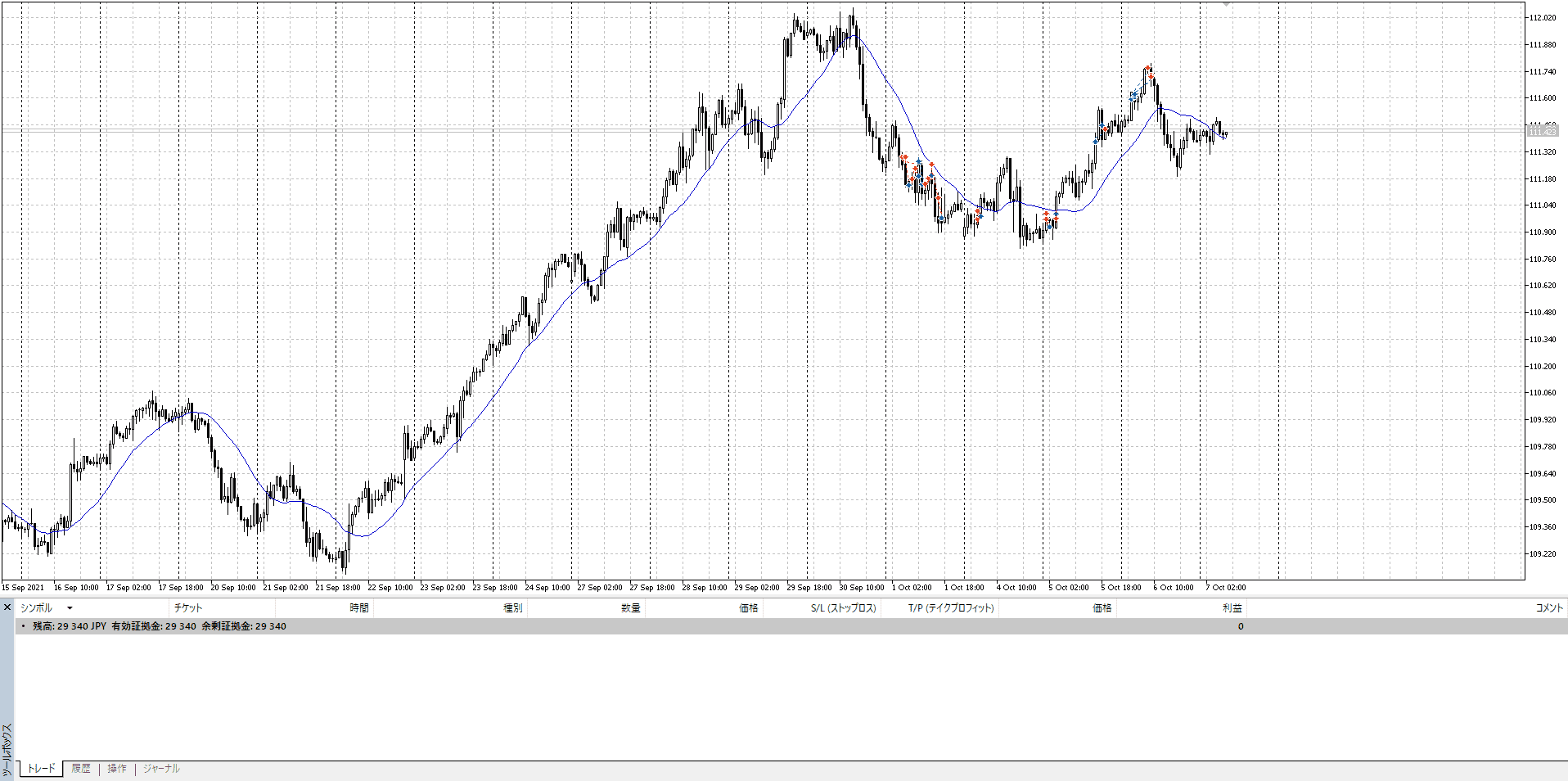This screenshot has width=1568, height=781.
Task: Select the ジャーナル tab
Action: pyautogui.click(x=161, y=769)
